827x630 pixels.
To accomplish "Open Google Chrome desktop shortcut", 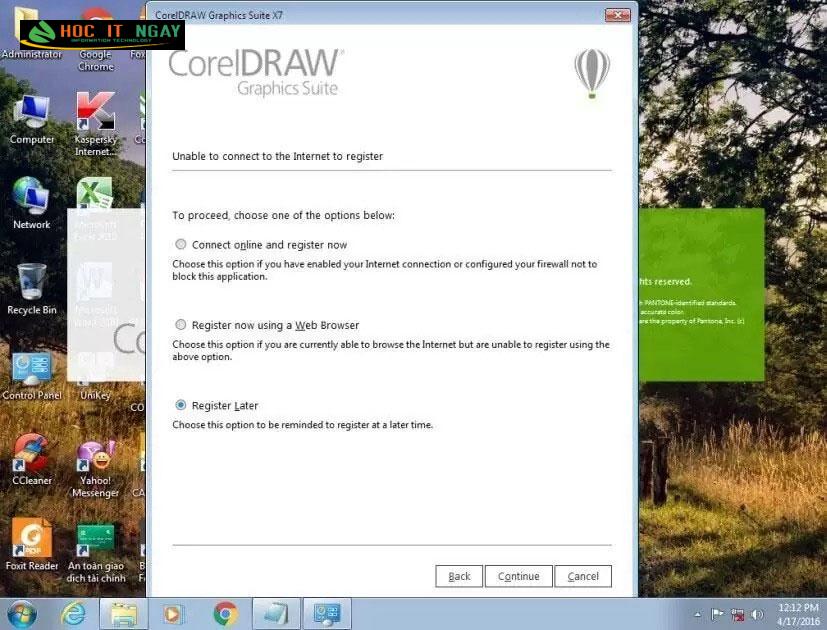I will click(x=96, y=40).
